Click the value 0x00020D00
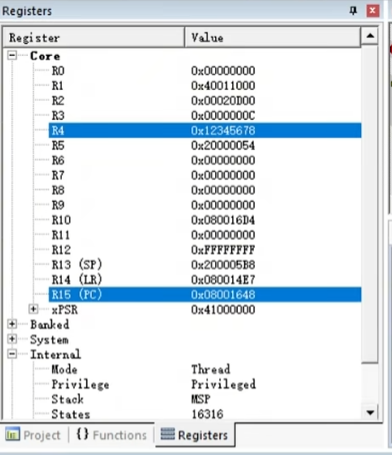The height and width of the screenshot is (455, 392). click(223, 101)
